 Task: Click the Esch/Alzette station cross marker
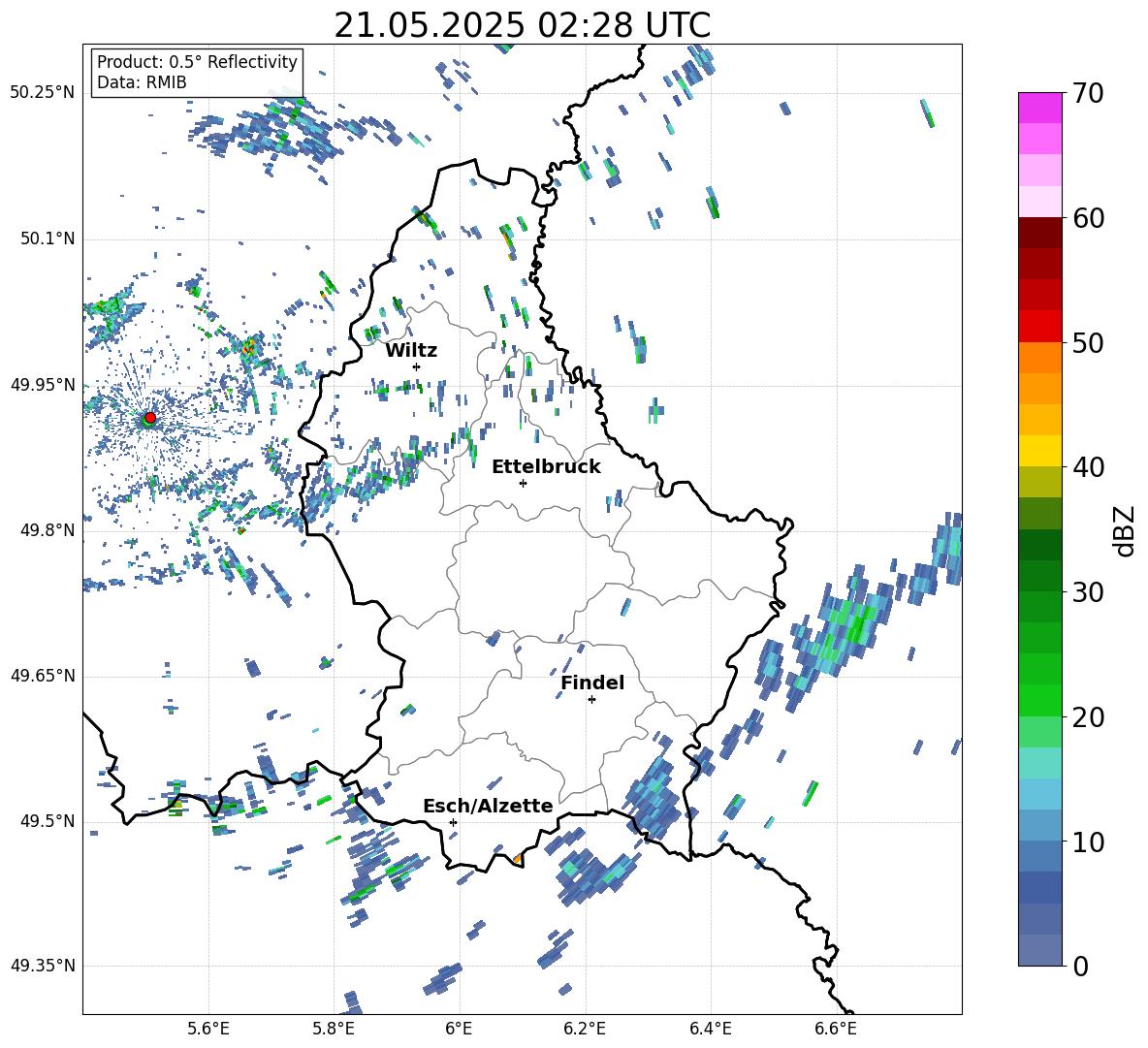click(x=453, y=822)
